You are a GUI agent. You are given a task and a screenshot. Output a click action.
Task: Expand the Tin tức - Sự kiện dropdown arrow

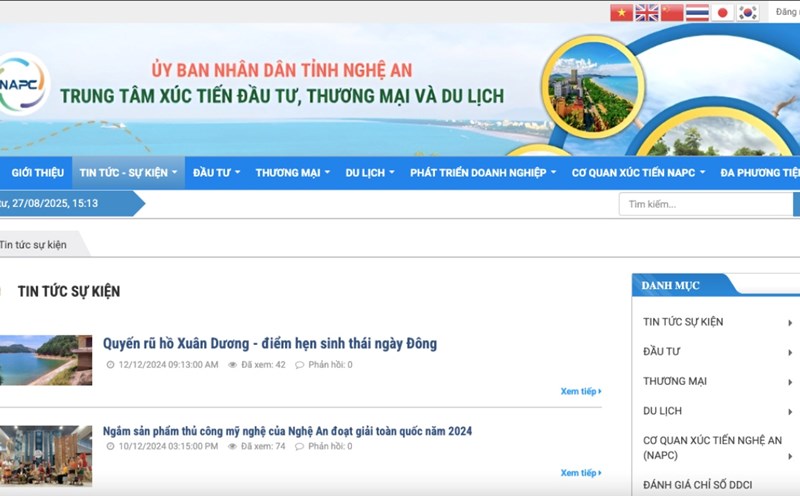174,172
